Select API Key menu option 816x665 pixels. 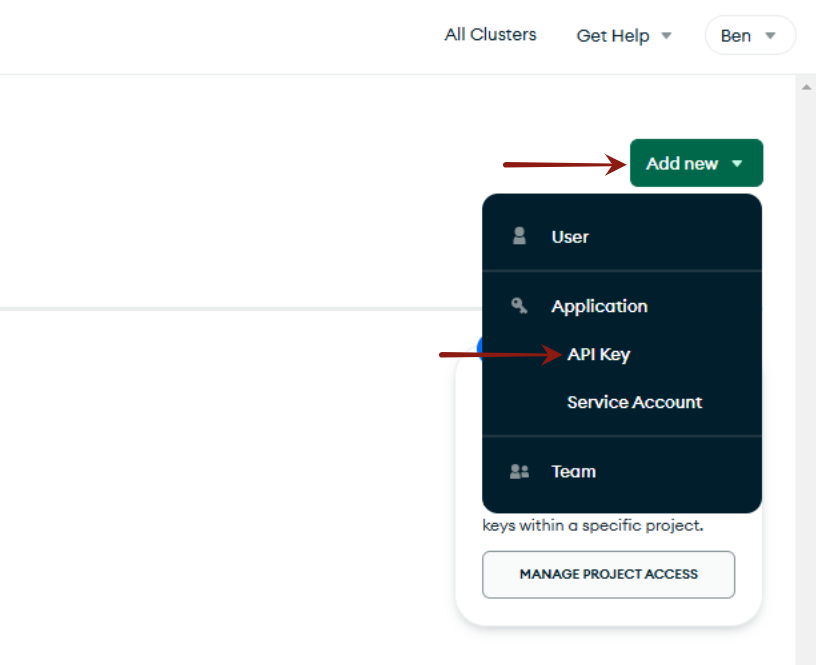(x=598, y=354)
